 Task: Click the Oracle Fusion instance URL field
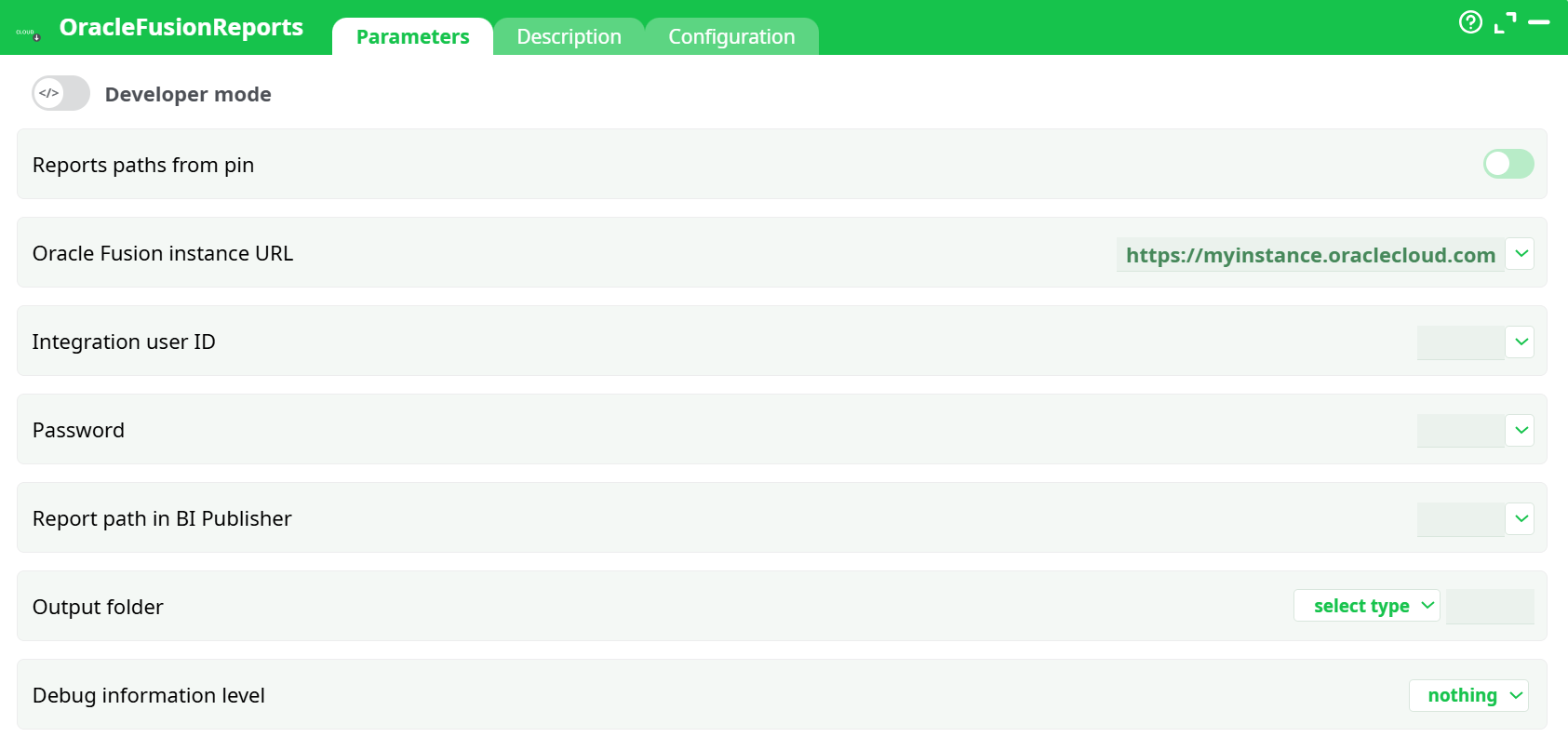point(1310,254)
